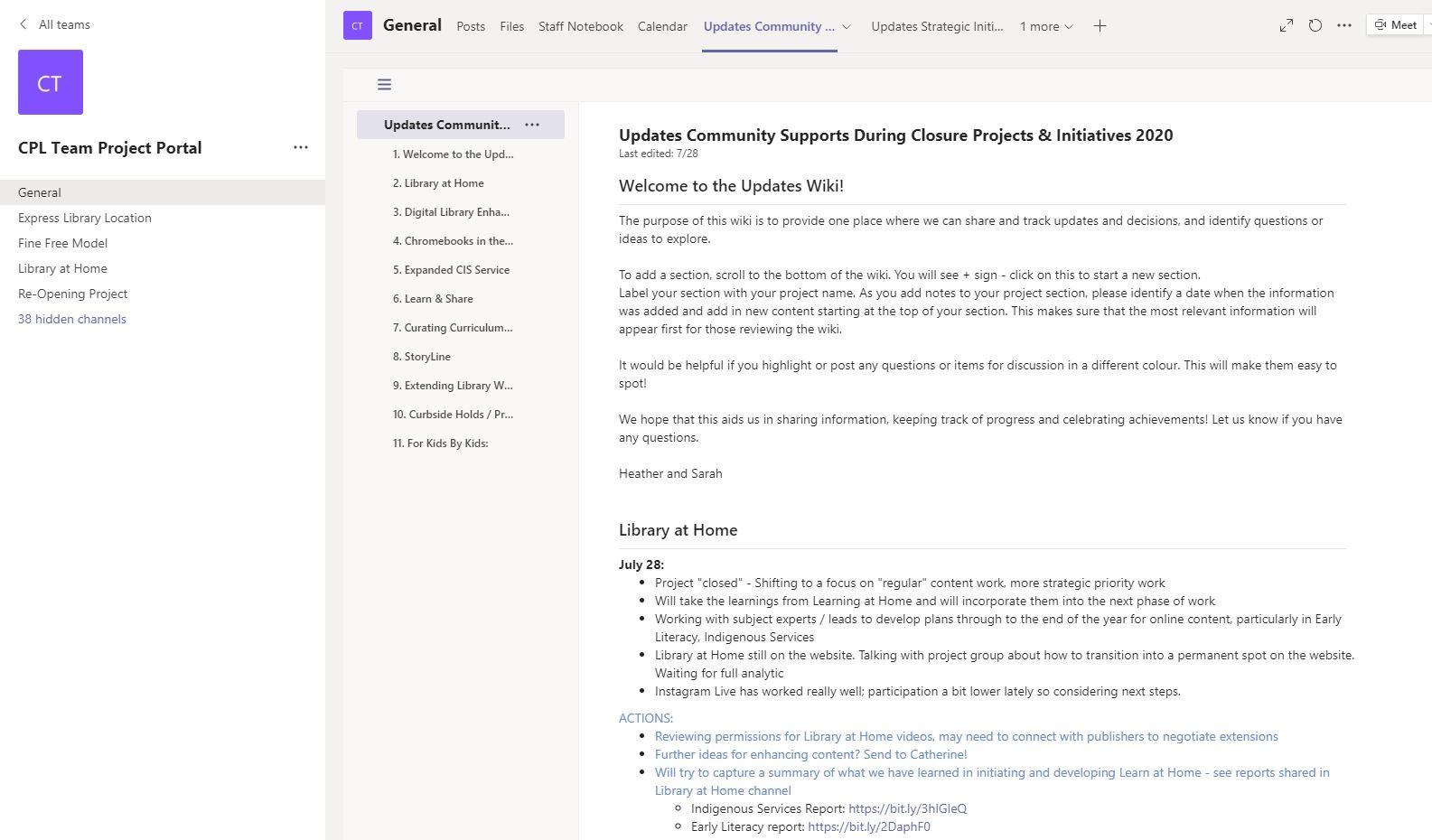
Task: Click the small CT channel icon in header
Action: tap(358, 26)
